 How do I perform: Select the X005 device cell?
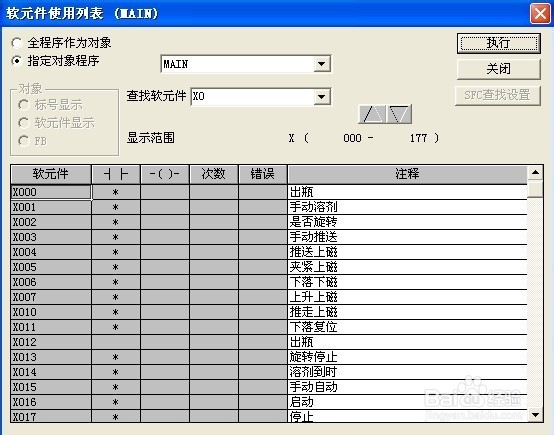point(51,267)
